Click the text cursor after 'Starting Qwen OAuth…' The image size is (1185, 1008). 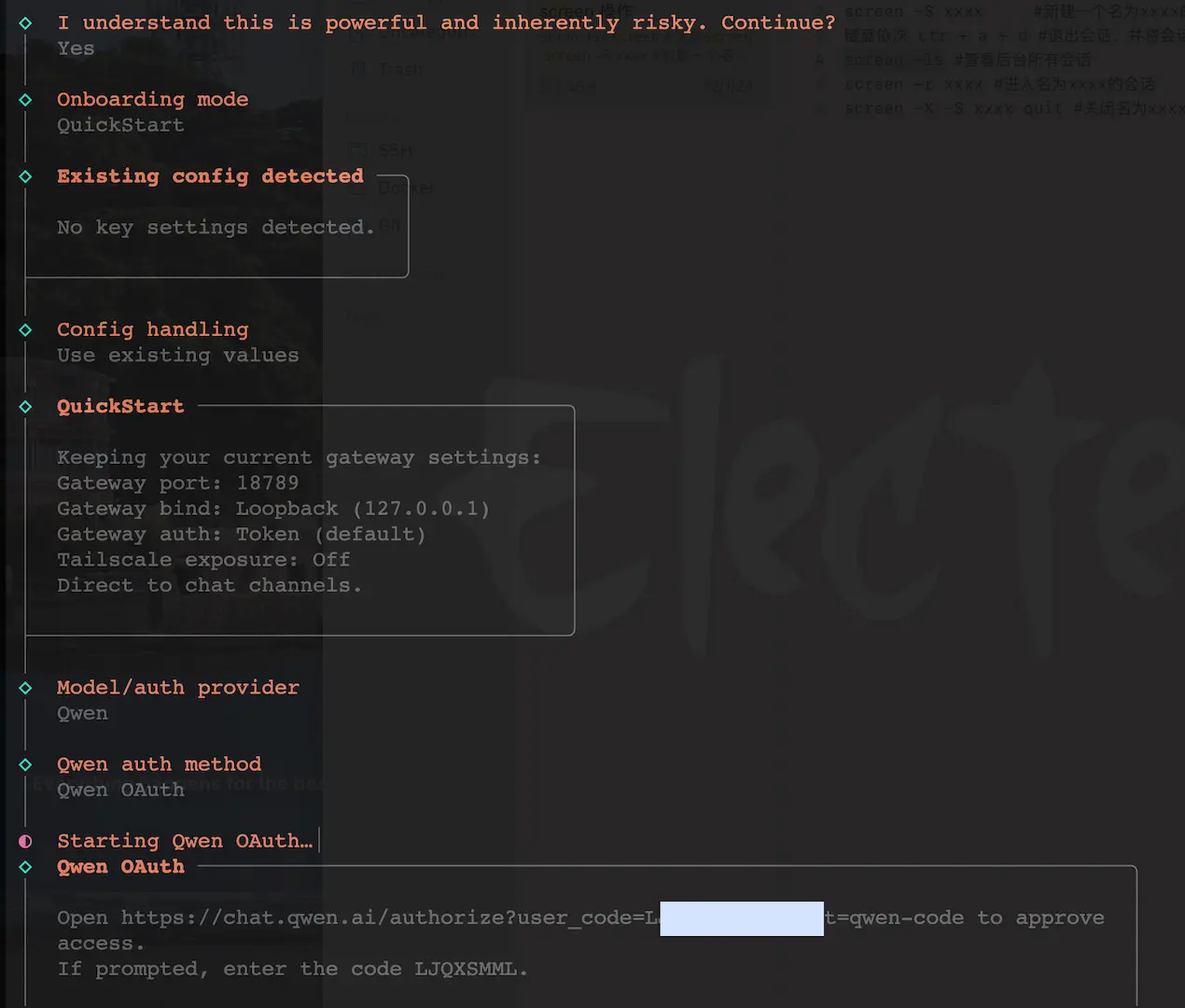[x=319, y=841]
